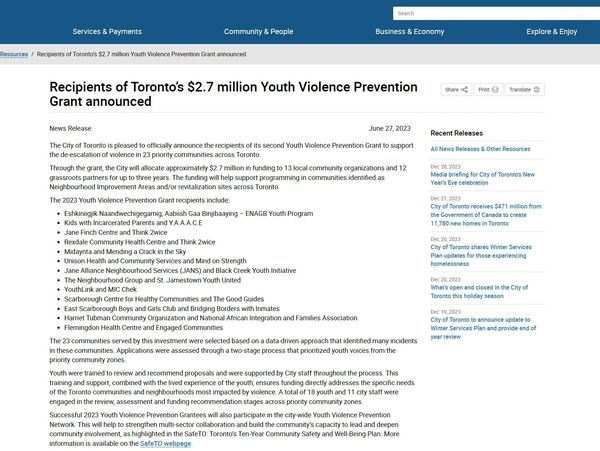Open the SafeTO webpage link
The height and width of the screenshot is (451, 600).
coord(166,443)
